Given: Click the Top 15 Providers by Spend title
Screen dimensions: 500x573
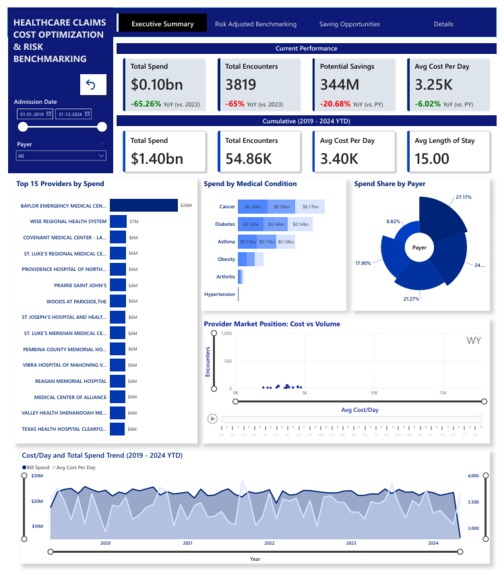Looking at the screenshot, I should click(60, 183).
